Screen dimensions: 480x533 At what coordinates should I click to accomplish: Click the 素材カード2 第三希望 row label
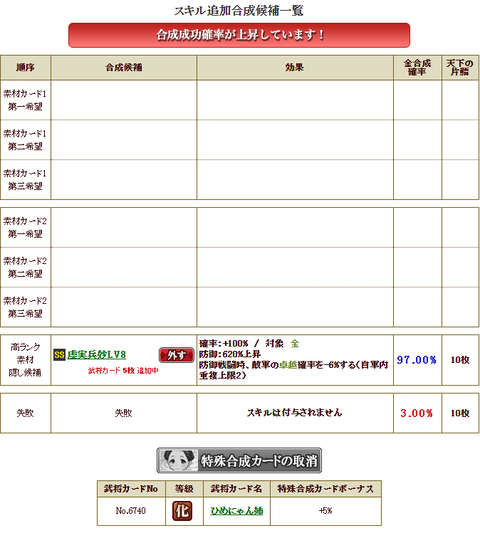25,307
